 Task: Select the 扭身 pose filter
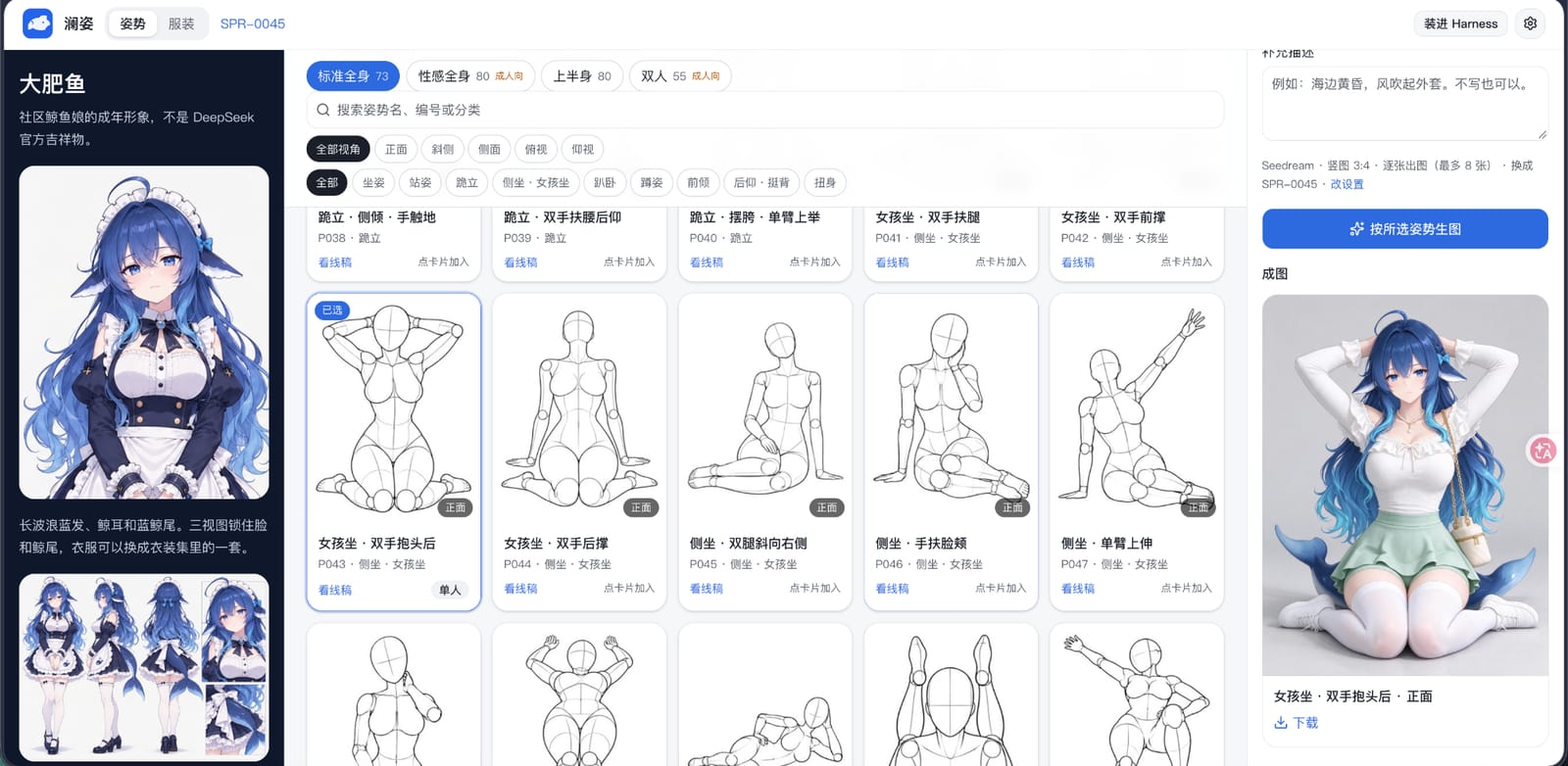tap(825, 182)
